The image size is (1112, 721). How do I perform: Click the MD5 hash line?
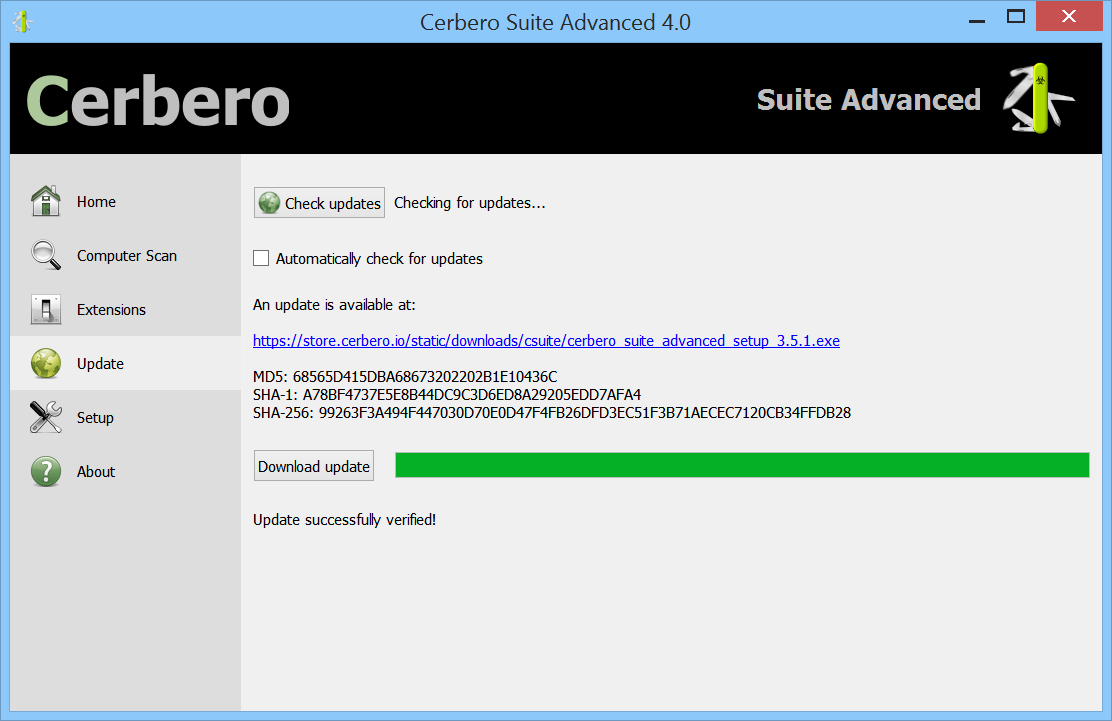click(x=405, y=376)
